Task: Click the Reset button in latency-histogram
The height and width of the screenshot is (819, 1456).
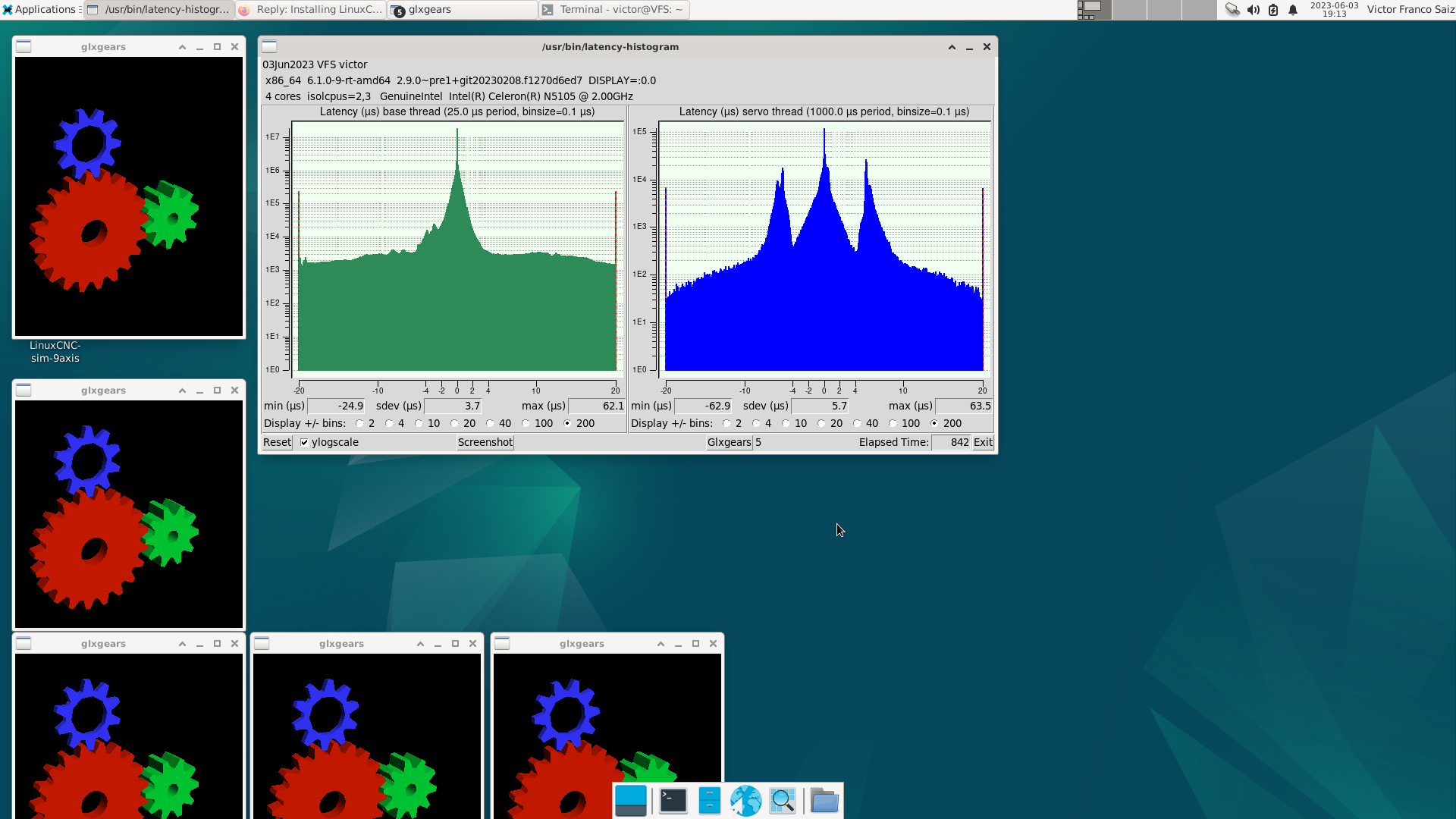Action: (x=277, y=442)
